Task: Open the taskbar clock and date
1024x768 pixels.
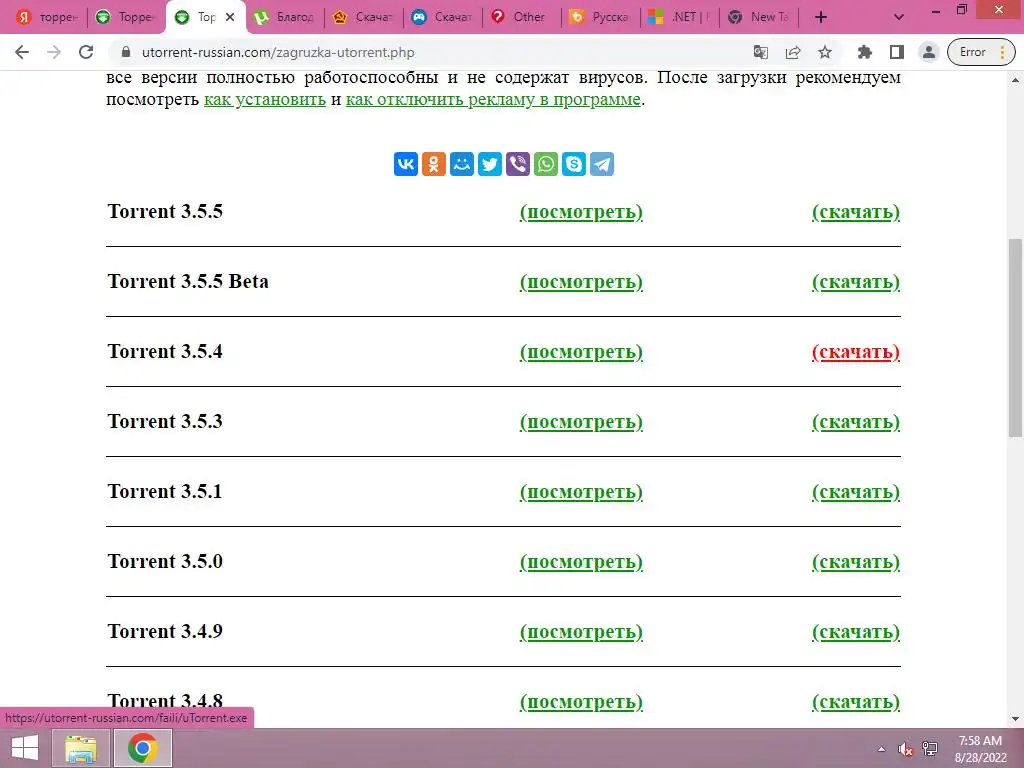Action: coord(981,749)
